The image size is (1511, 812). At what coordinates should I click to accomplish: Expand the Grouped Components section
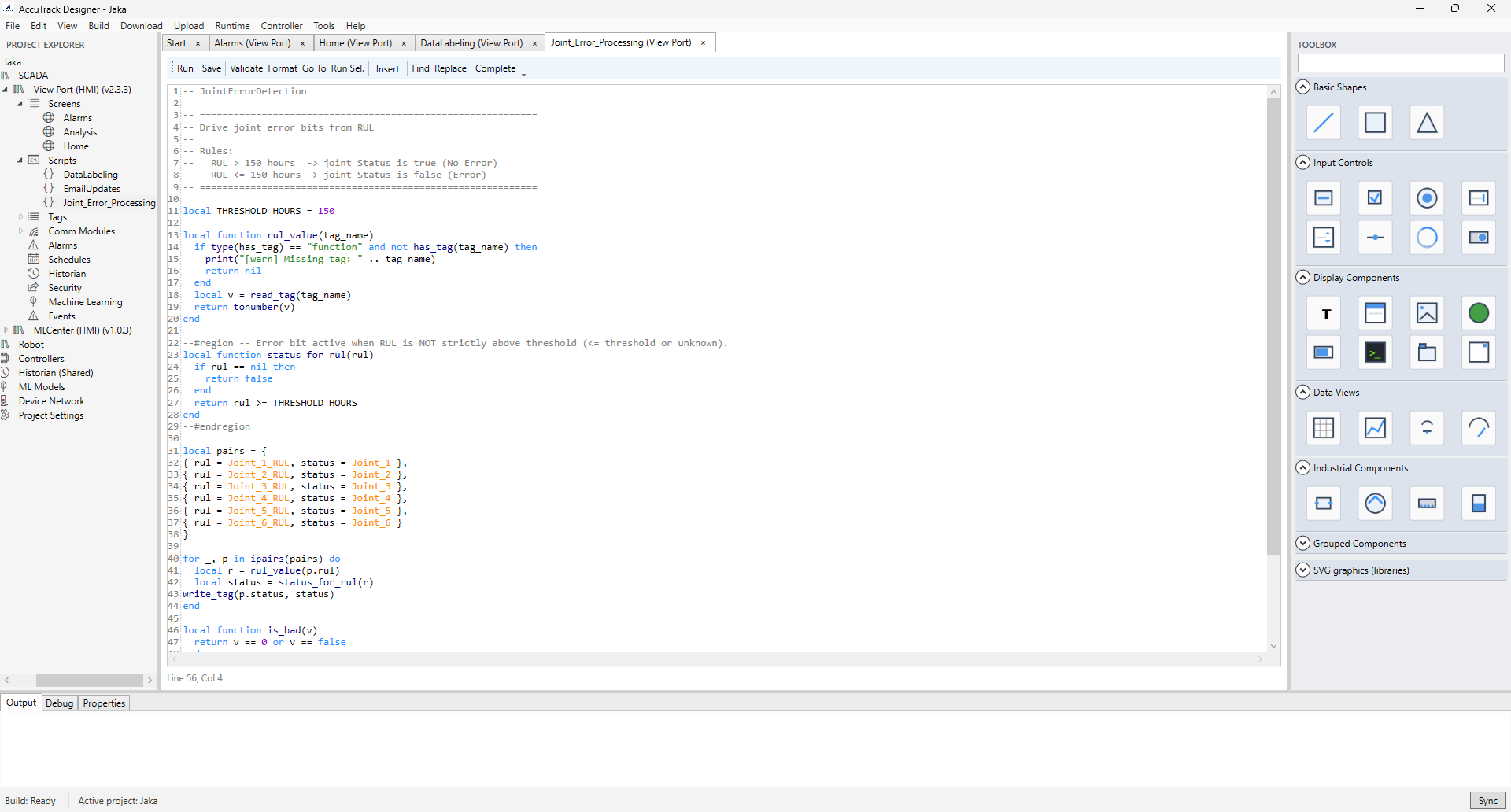click(1303, 544)
